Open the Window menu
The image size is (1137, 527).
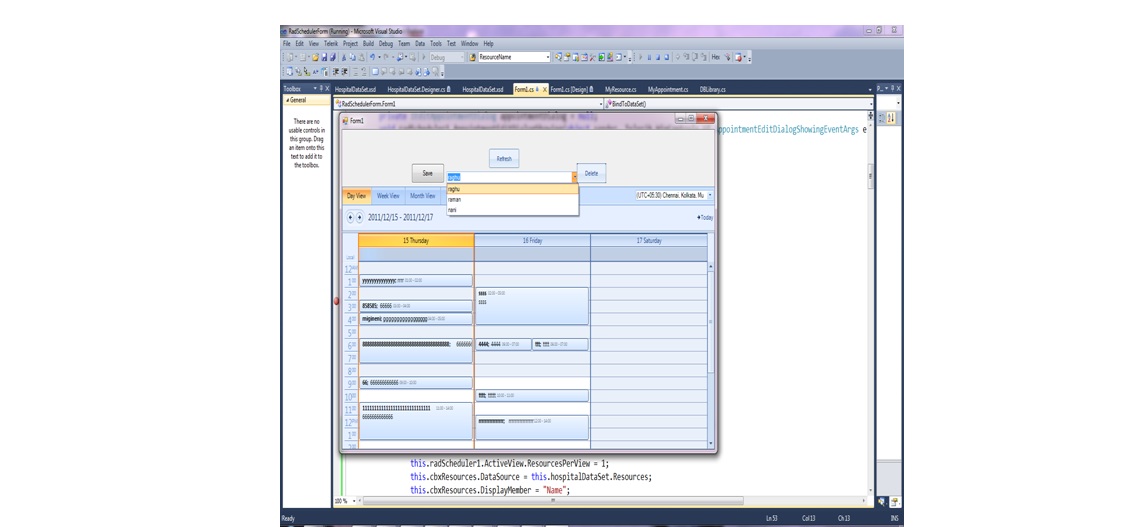click(x=469, y=43)
